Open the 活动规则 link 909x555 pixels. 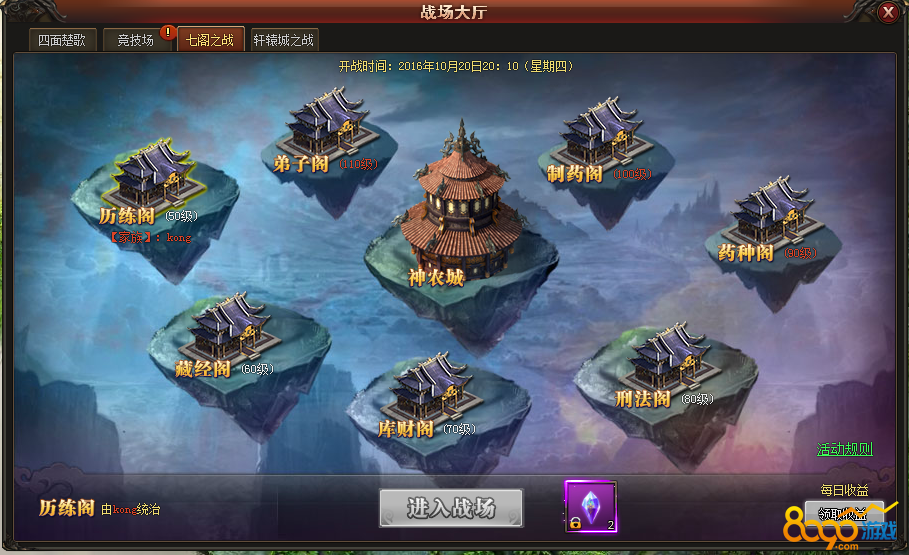845,449
